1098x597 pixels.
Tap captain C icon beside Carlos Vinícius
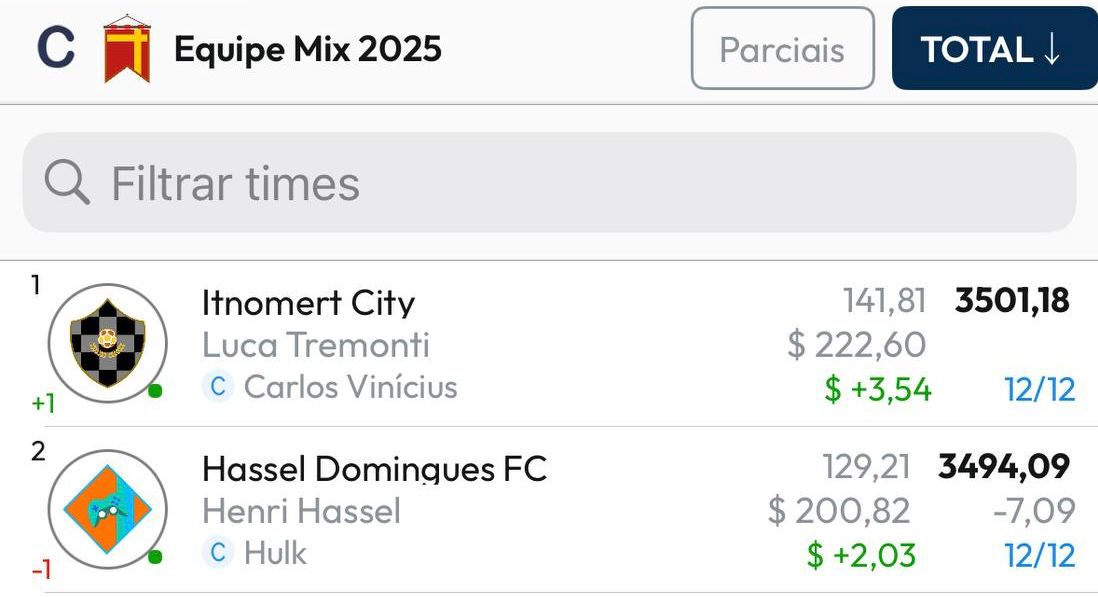[217, 387]
